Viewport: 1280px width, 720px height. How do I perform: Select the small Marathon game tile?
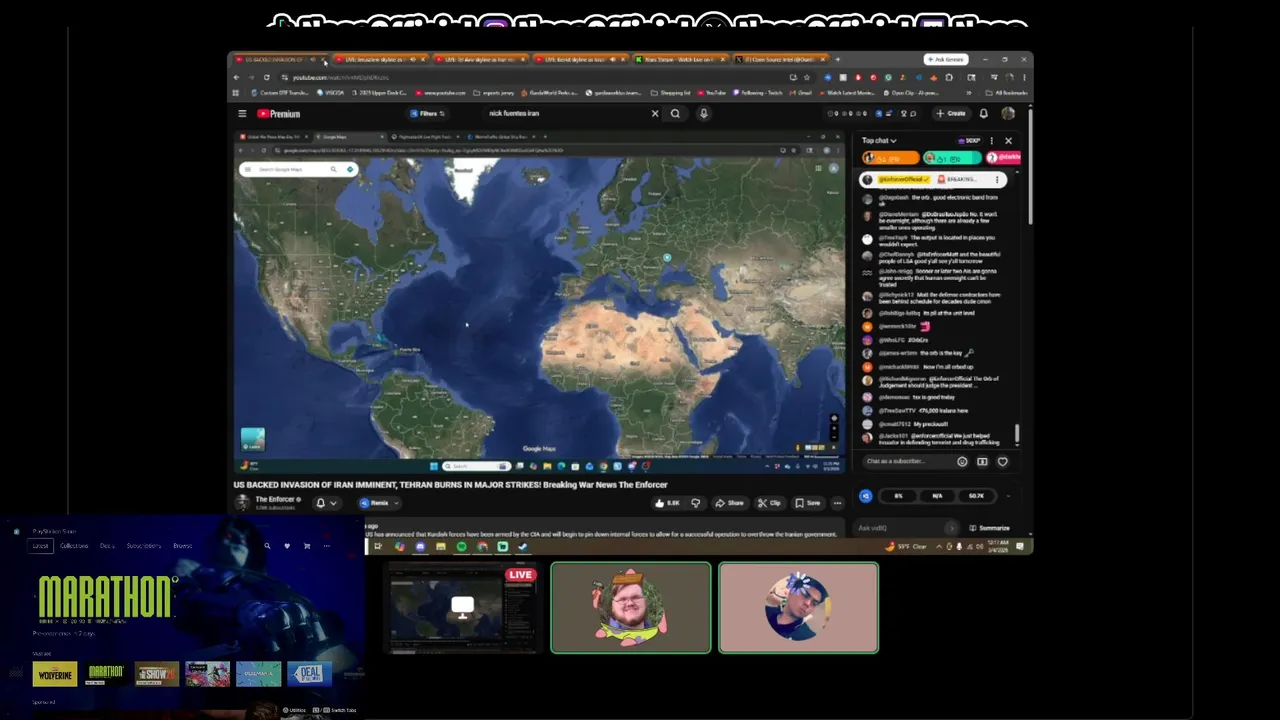(x=106, y=674)
